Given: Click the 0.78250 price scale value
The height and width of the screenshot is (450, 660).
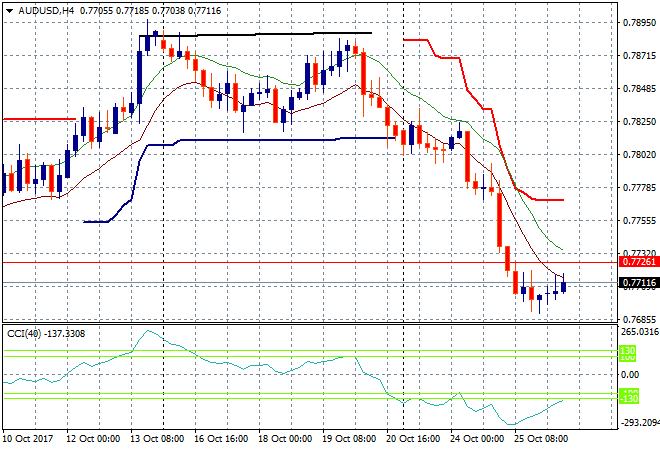Looking at the screenshot, I should click(x=639, y=122).
